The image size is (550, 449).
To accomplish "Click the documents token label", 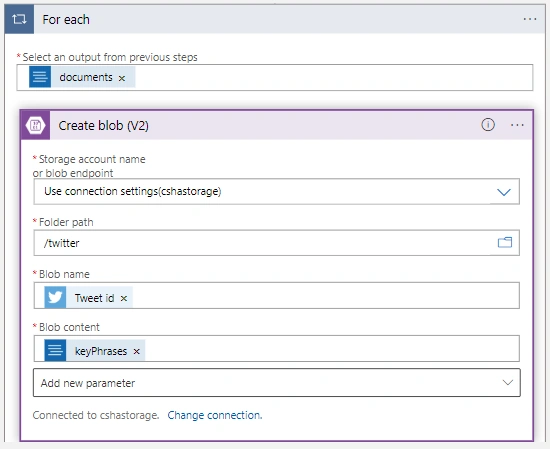I will tap(86, 77).
